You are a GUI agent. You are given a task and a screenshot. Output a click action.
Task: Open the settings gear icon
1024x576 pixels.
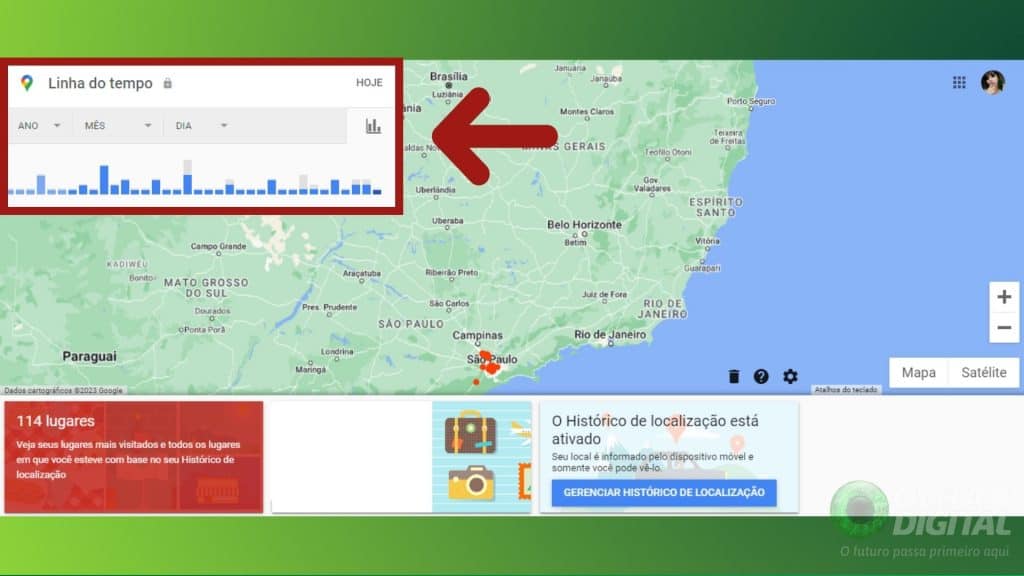click(790, 376)
